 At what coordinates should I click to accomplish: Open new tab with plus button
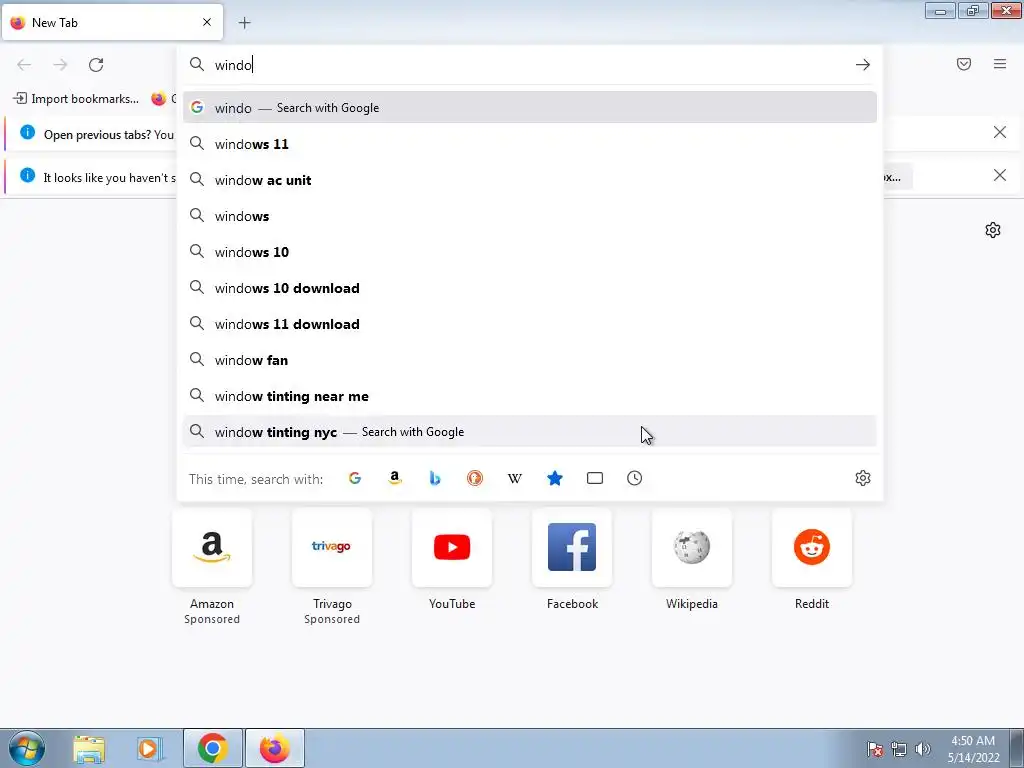pyautogui.click(x=244, y=23)
